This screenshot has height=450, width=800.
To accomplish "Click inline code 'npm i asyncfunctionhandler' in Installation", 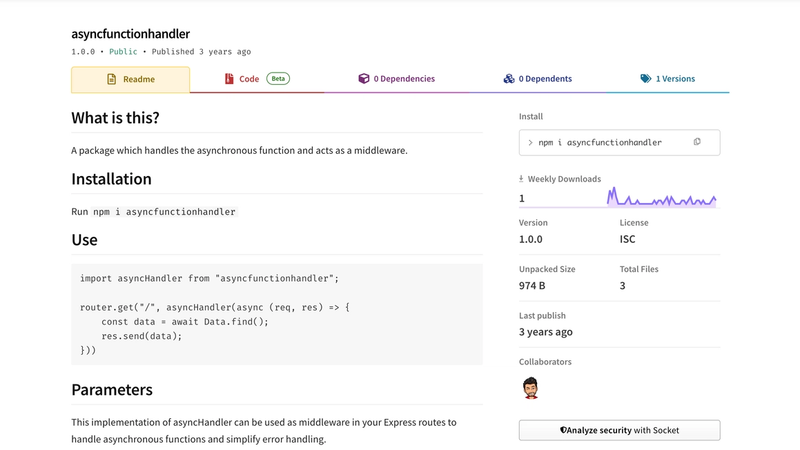I will tap(164, 212).
